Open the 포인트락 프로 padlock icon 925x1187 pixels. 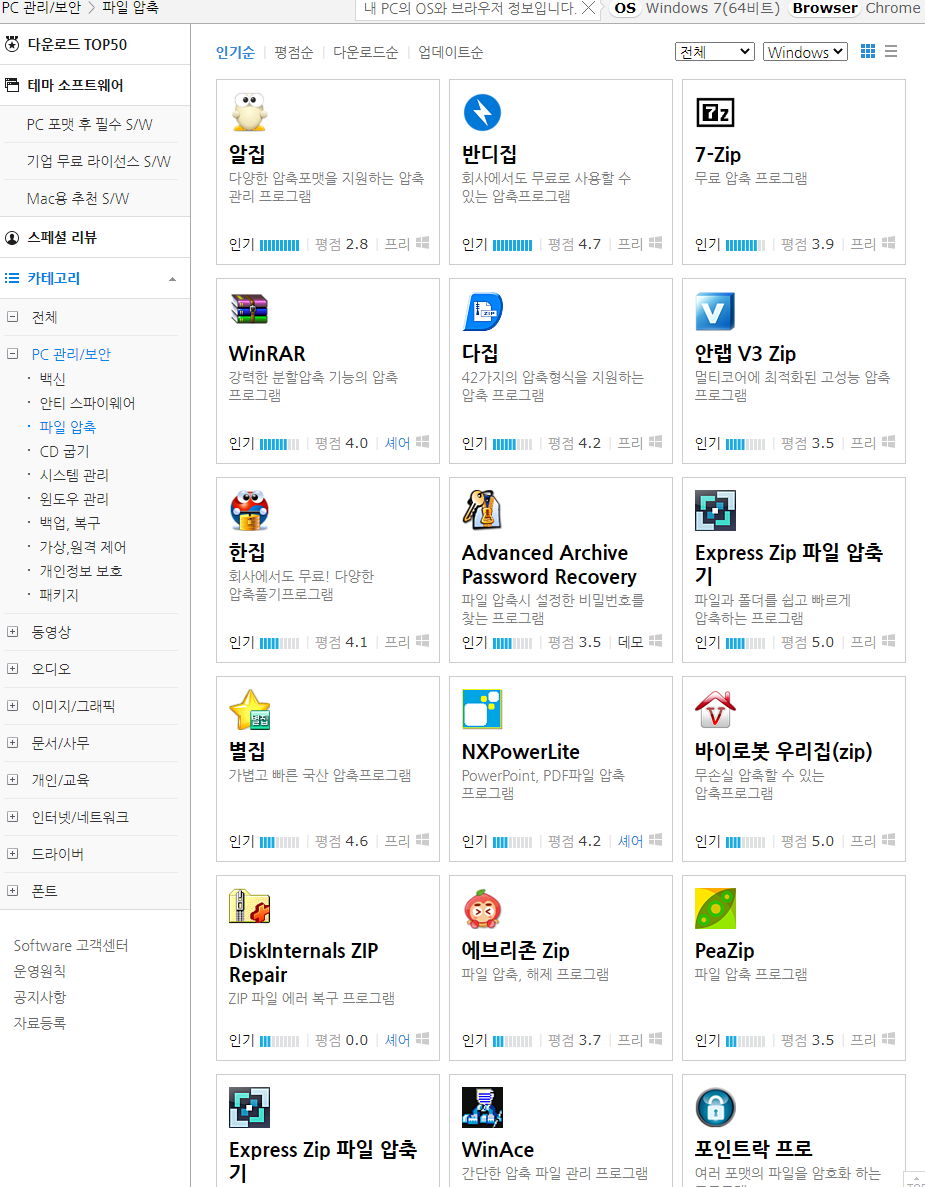pos(715,1108)
